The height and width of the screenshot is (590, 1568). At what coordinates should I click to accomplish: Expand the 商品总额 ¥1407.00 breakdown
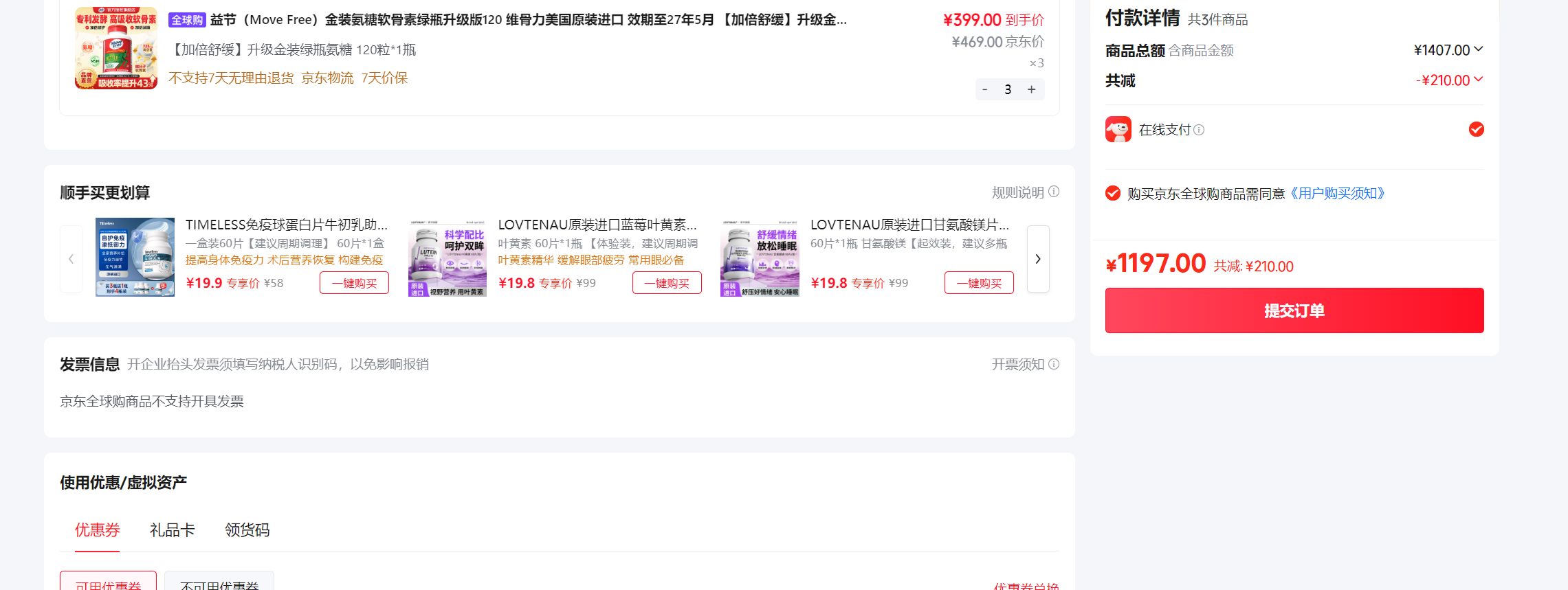1479,49
